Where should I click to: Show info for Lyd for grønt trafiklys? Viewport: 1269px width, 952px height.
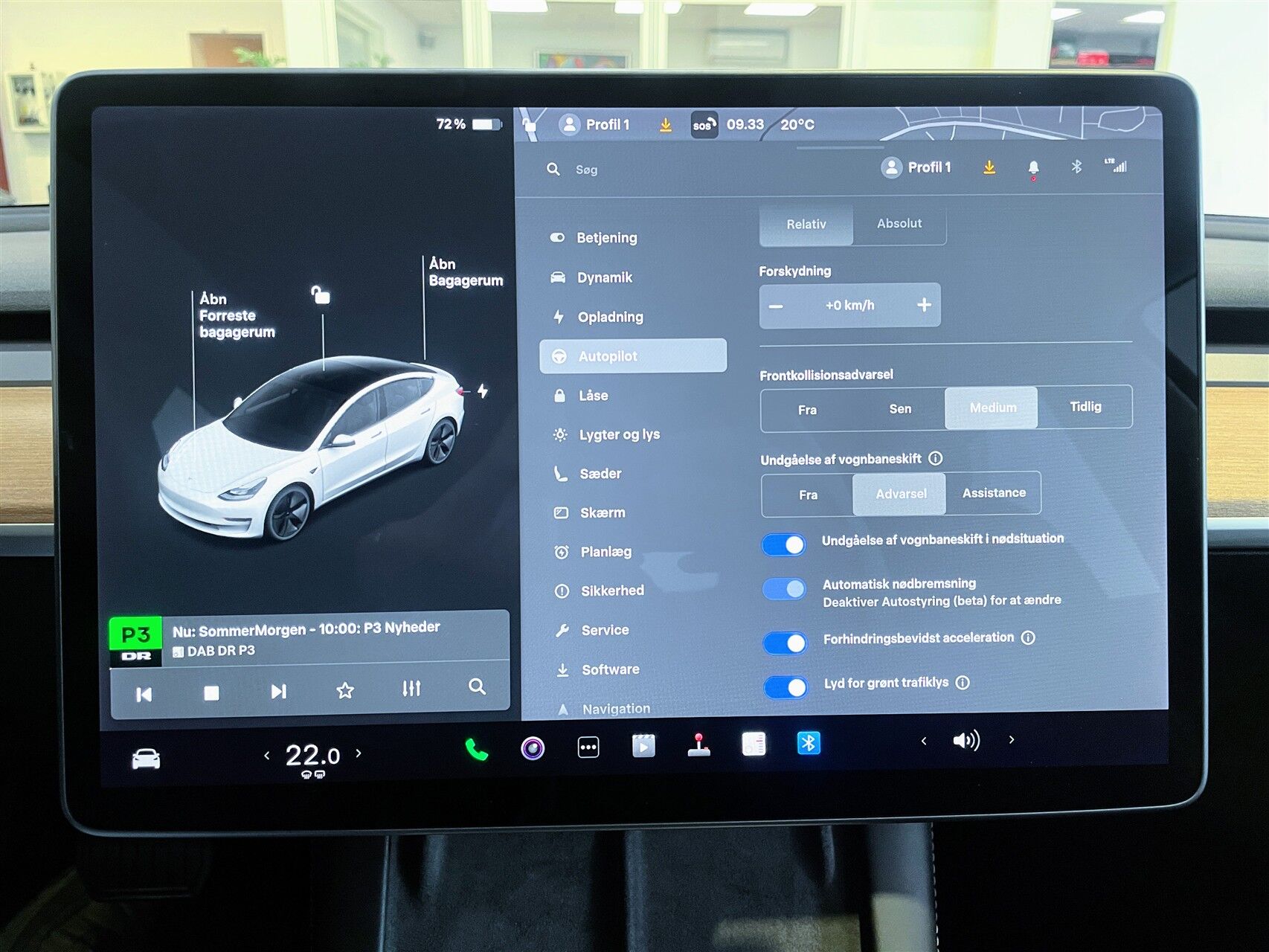[963, 682]
